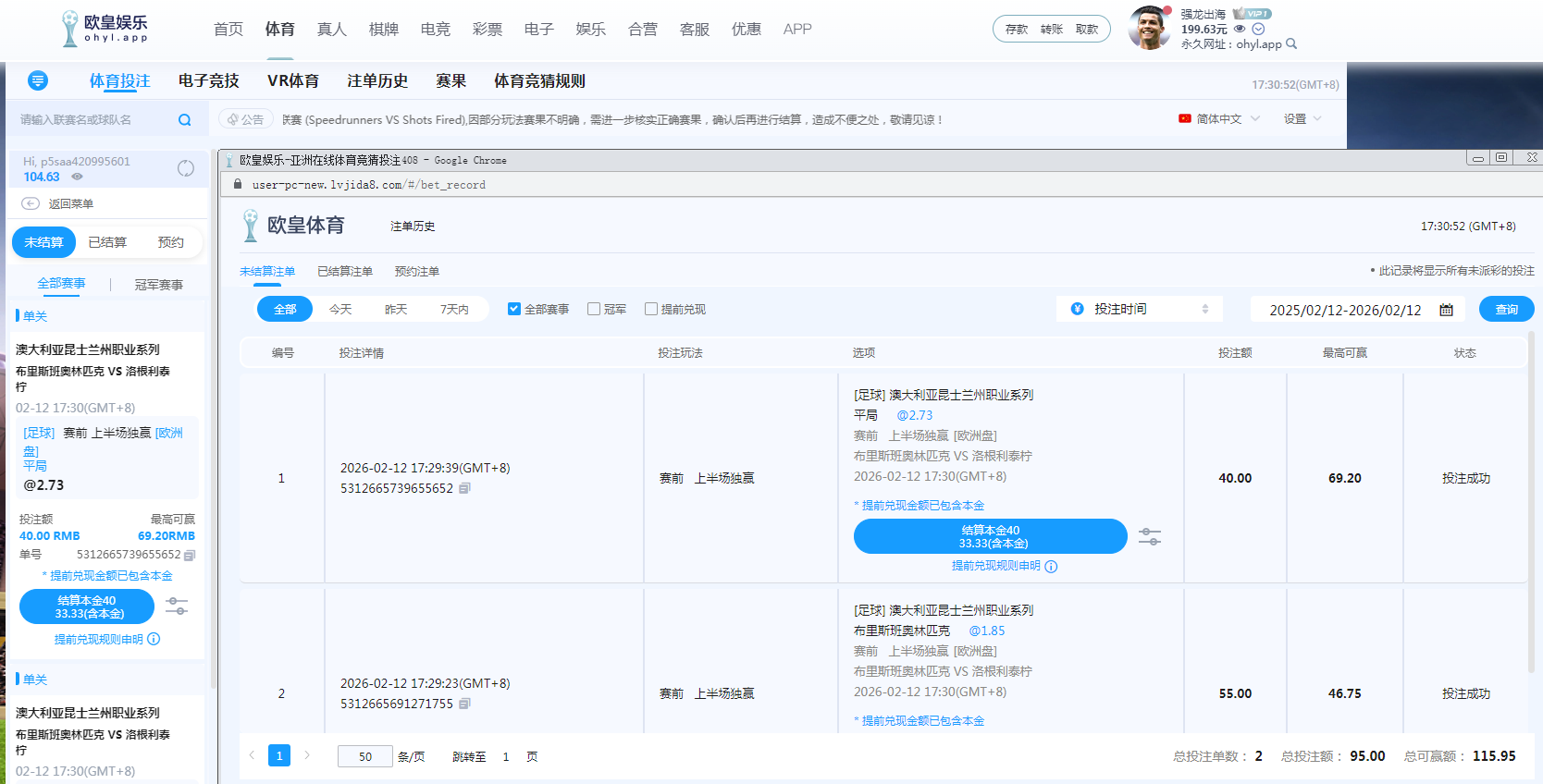
Task: Click the search magnifier in league search box
Action: pyautogui.click(x=185, y=120)
